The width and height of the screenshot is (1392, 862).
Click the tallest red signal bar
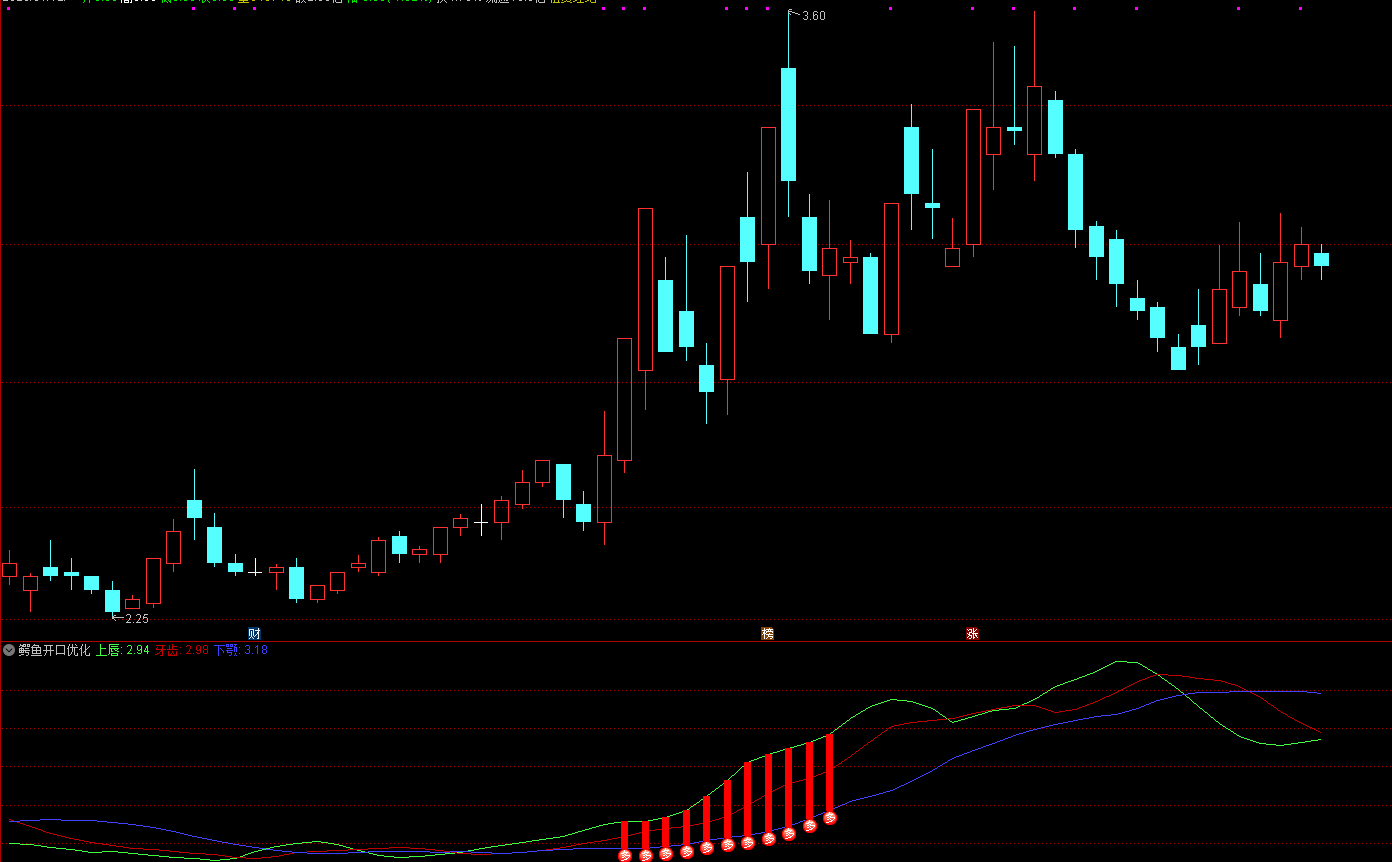[x=830, y=772]
